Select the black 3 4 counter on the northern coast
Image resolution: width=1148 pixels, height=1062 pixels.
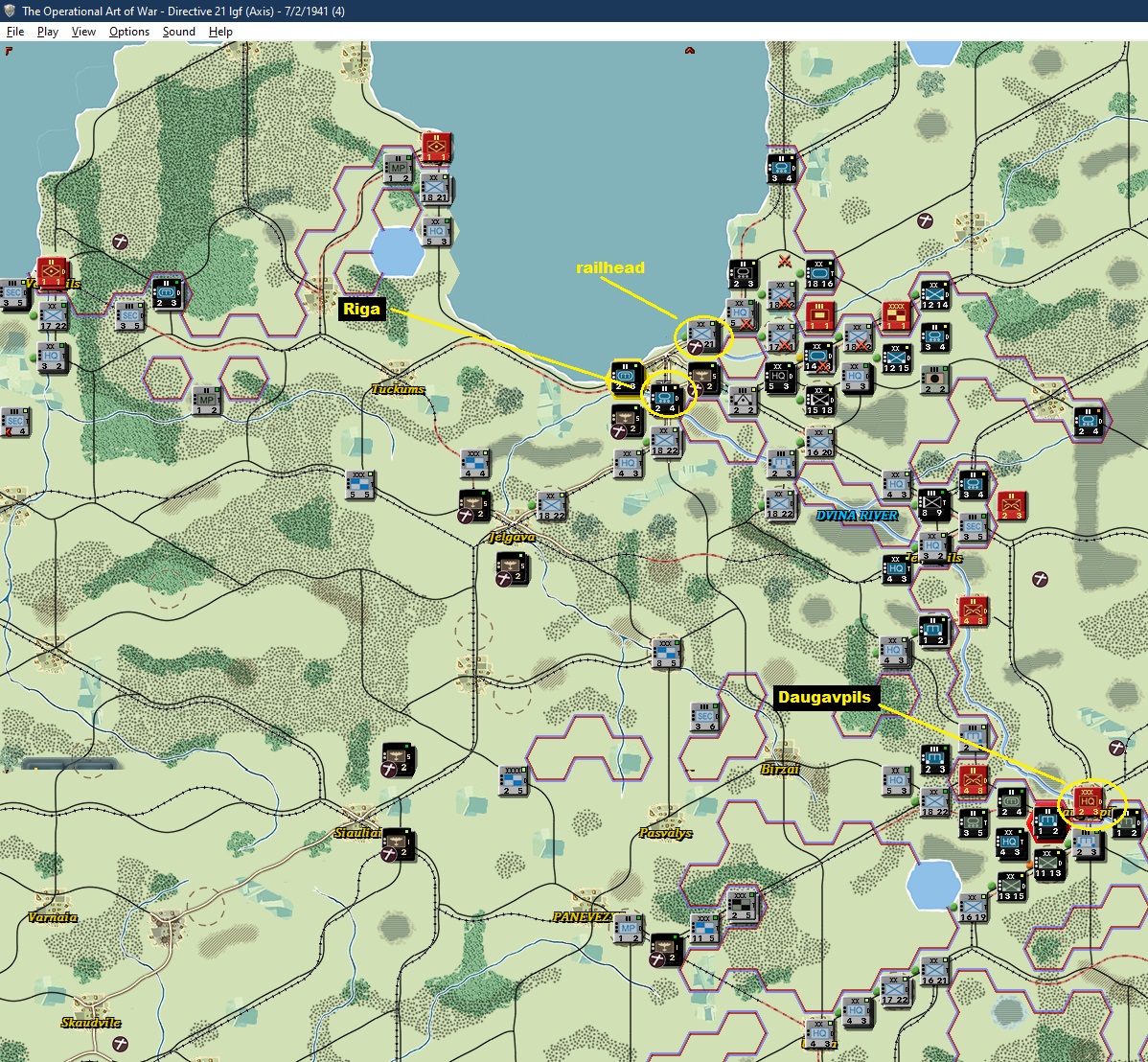[x=782, y=169]
